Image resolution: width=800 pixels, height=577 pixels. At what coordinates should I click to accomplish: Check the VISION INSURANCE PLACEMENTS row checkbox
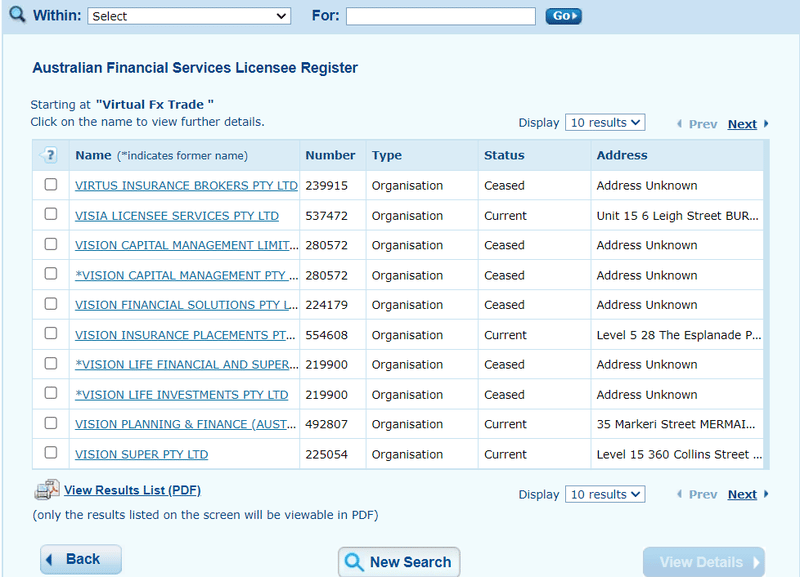[51, 333]
